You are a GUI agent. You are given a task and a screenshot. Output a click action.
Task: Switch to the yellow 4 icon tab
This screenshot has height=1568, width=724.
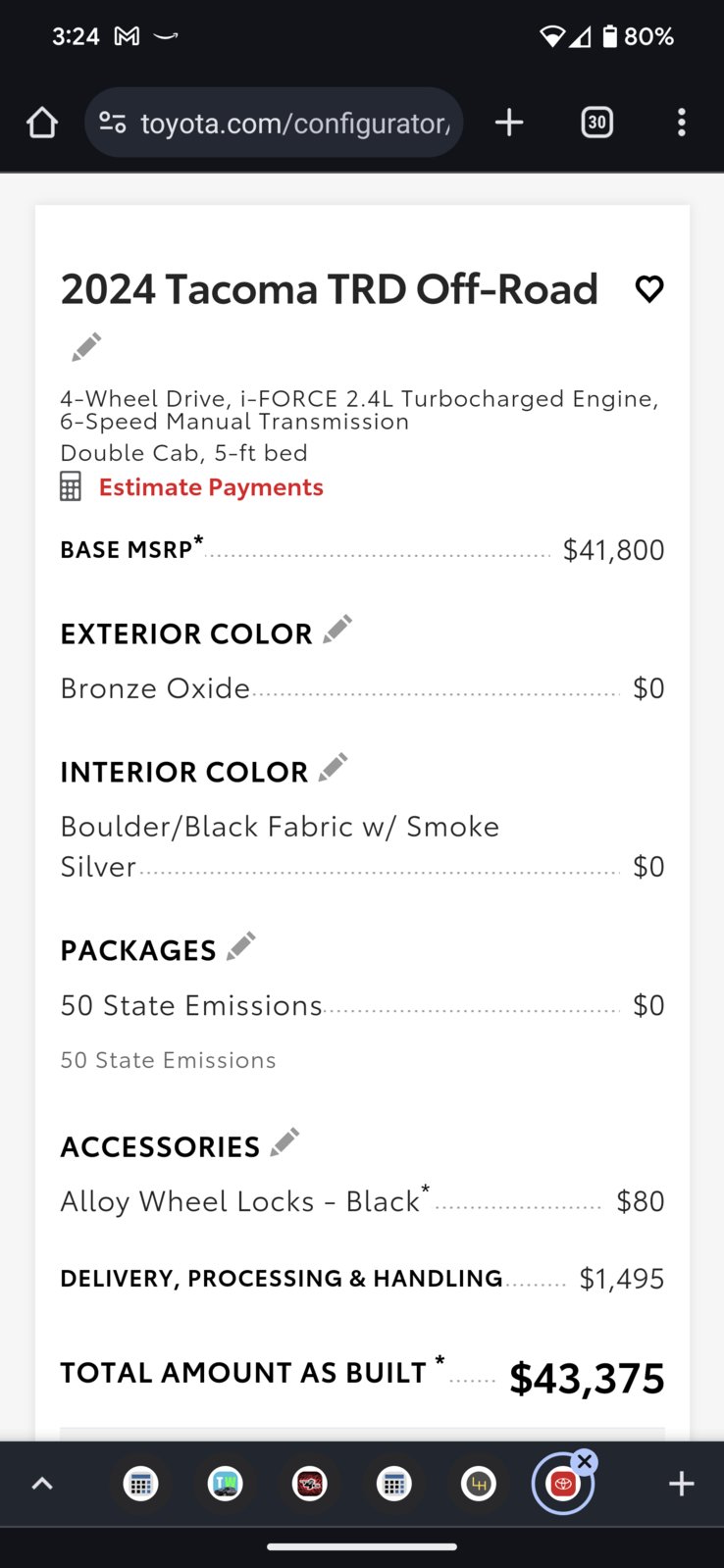[x=479, y=1484]
